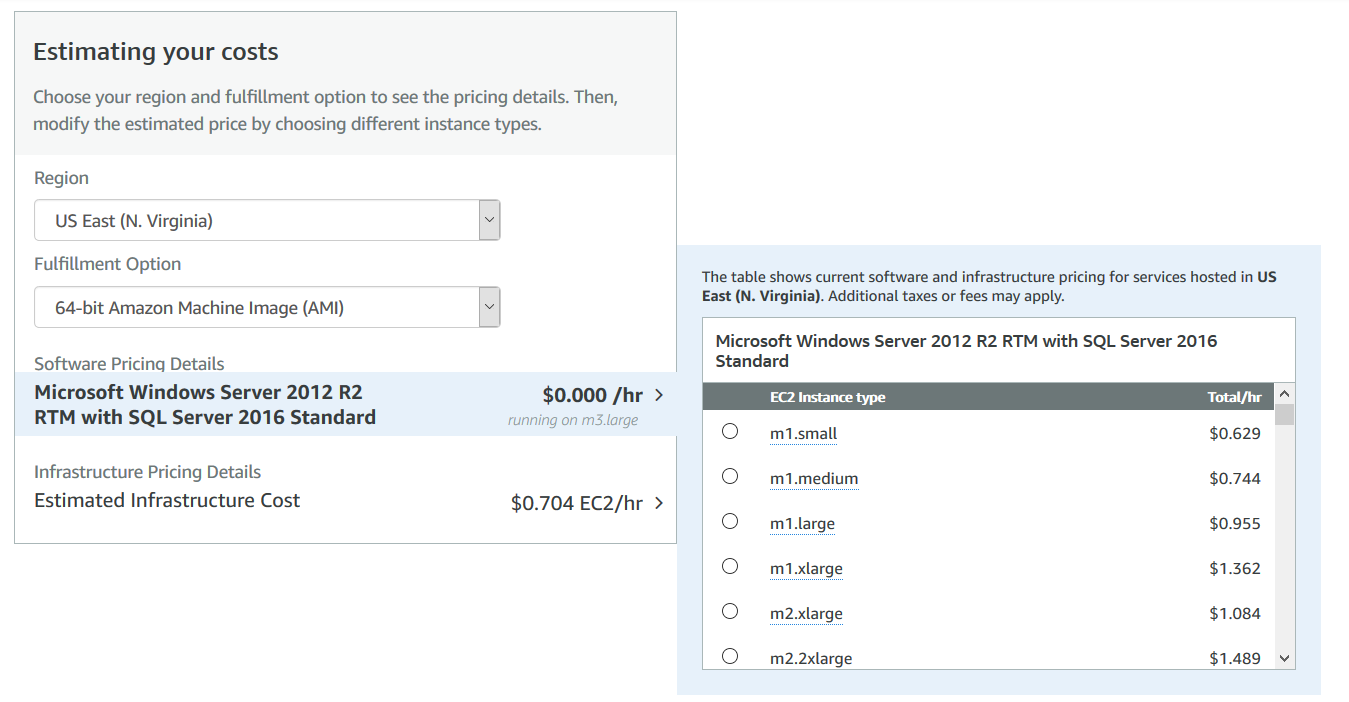Choose the m2.2xlarge radio button
The height and width of the screenshot is (702, 1349).
[730, 656]
